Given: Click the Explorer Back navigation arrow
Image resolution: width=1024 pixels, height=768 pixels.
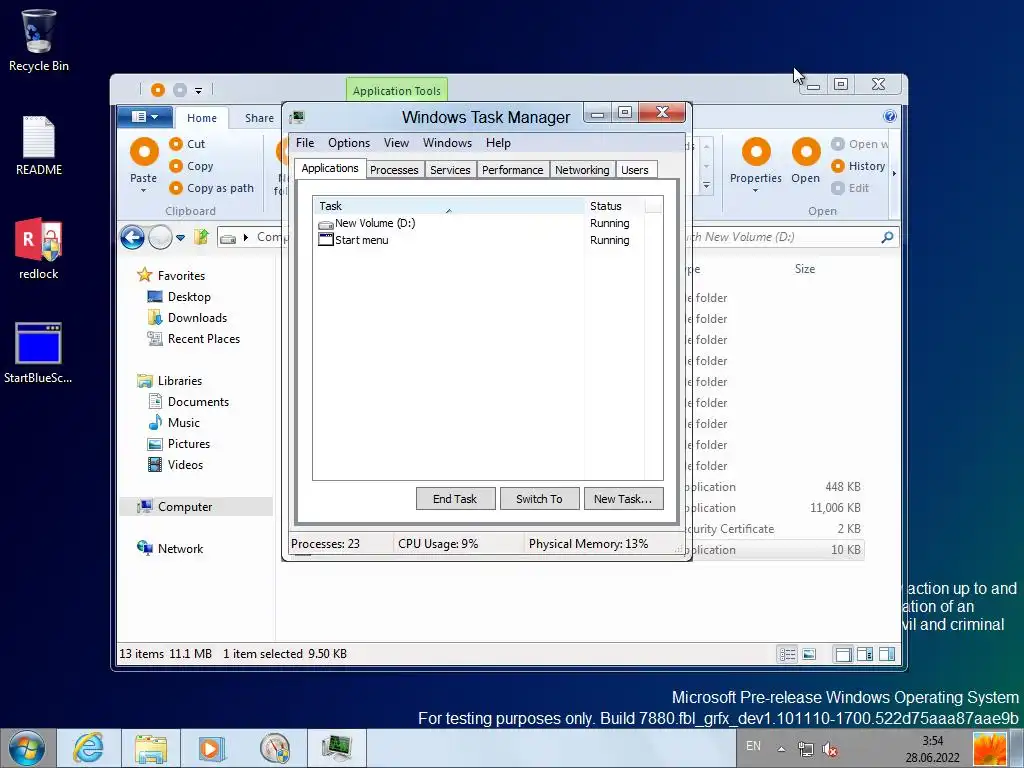Looking at the screenshot, I should pos(132,237).
